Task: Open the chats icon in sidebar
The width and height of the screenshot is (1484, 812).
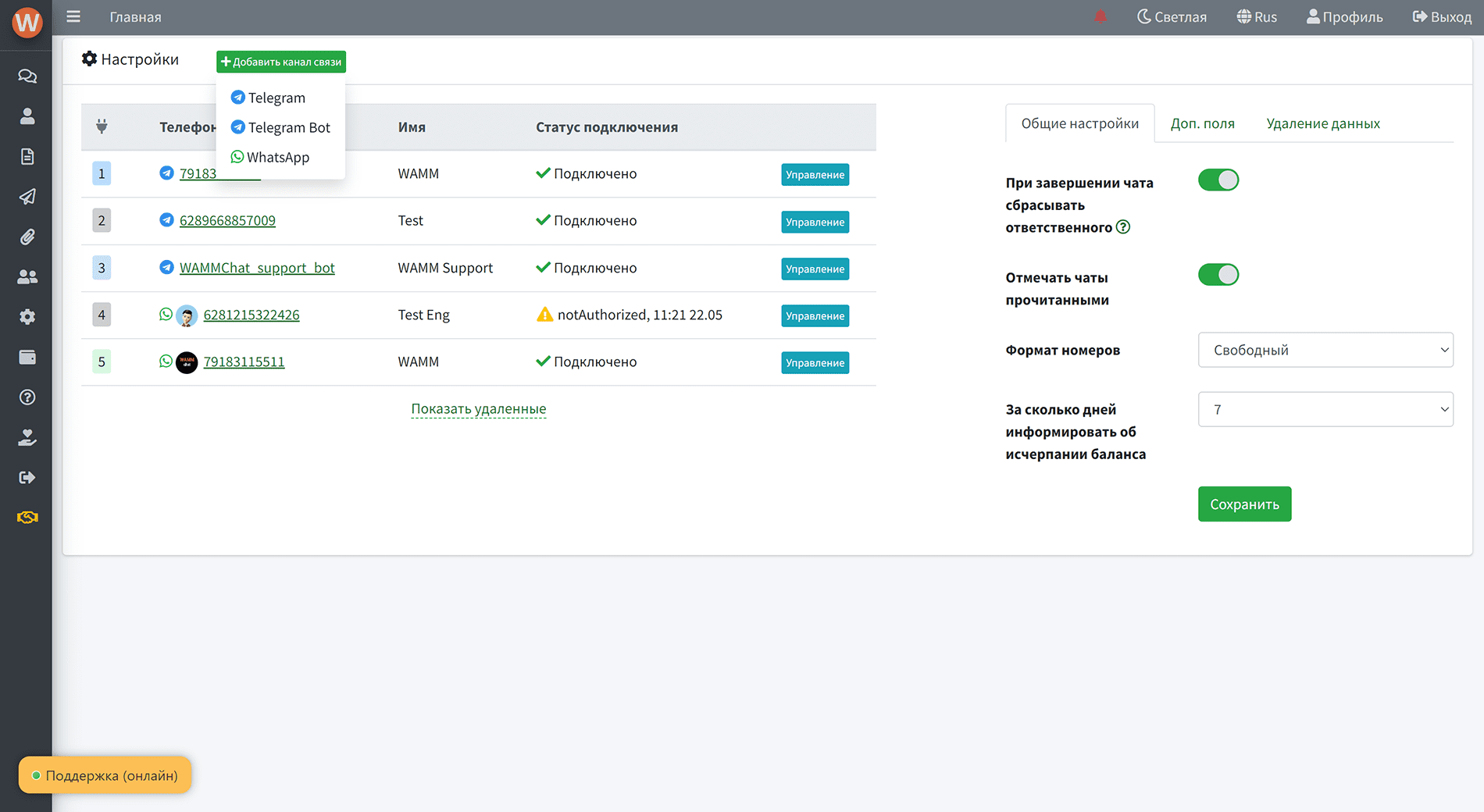Action: click(27, 77)
